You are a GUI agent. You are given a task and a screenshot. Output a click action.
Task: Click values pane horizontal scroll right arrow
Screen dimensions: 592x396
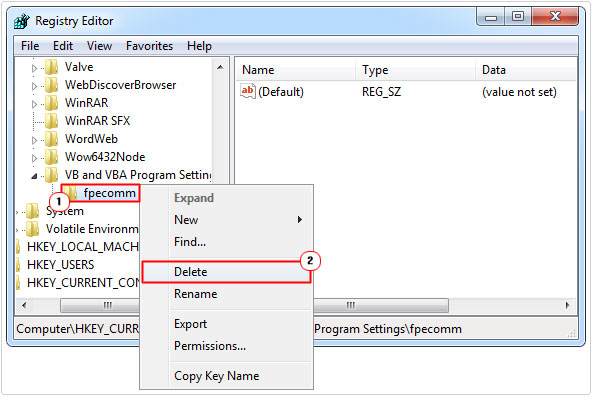(x=567, y=305)
